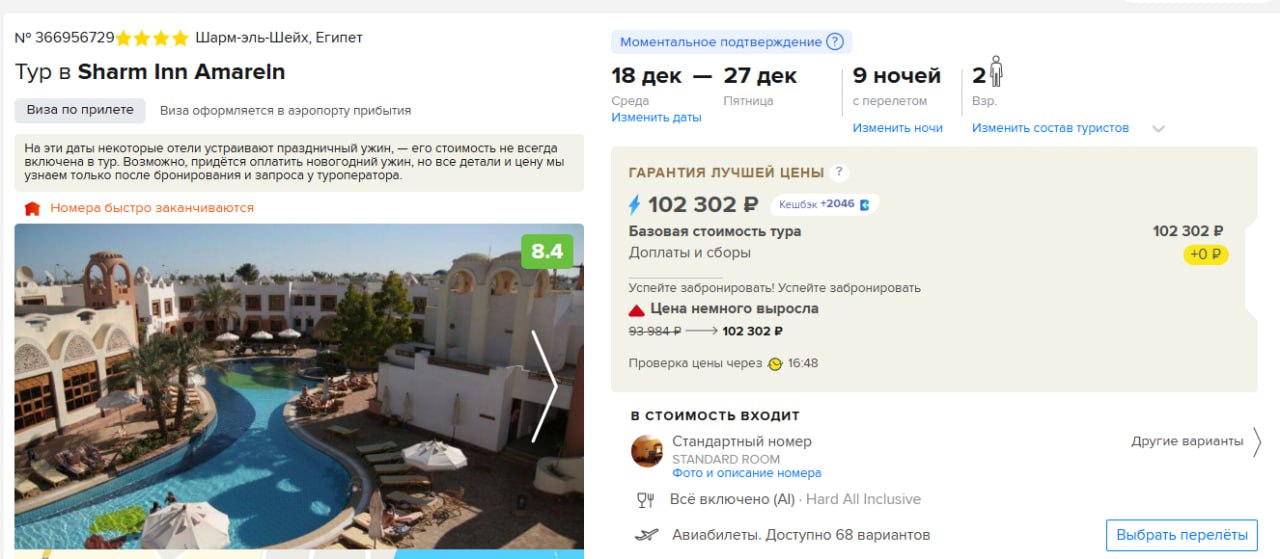This screenshot has height=559, width=1280.
Task: Click the question mark icon near Моментальное подтверждение
Action: pos(835,42)
